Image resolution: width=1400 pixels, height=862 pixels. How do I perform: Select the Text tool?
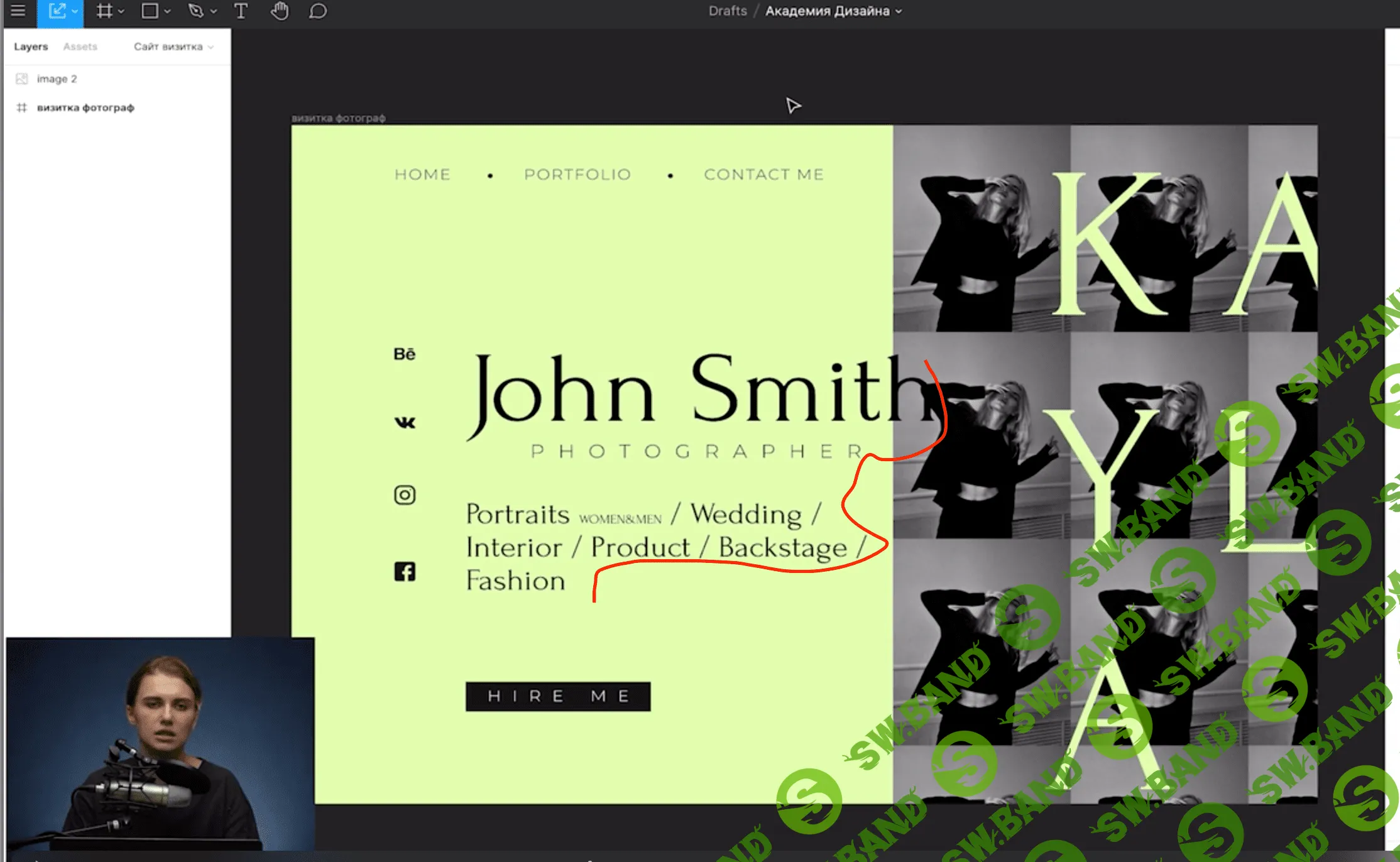coord(241,11)
